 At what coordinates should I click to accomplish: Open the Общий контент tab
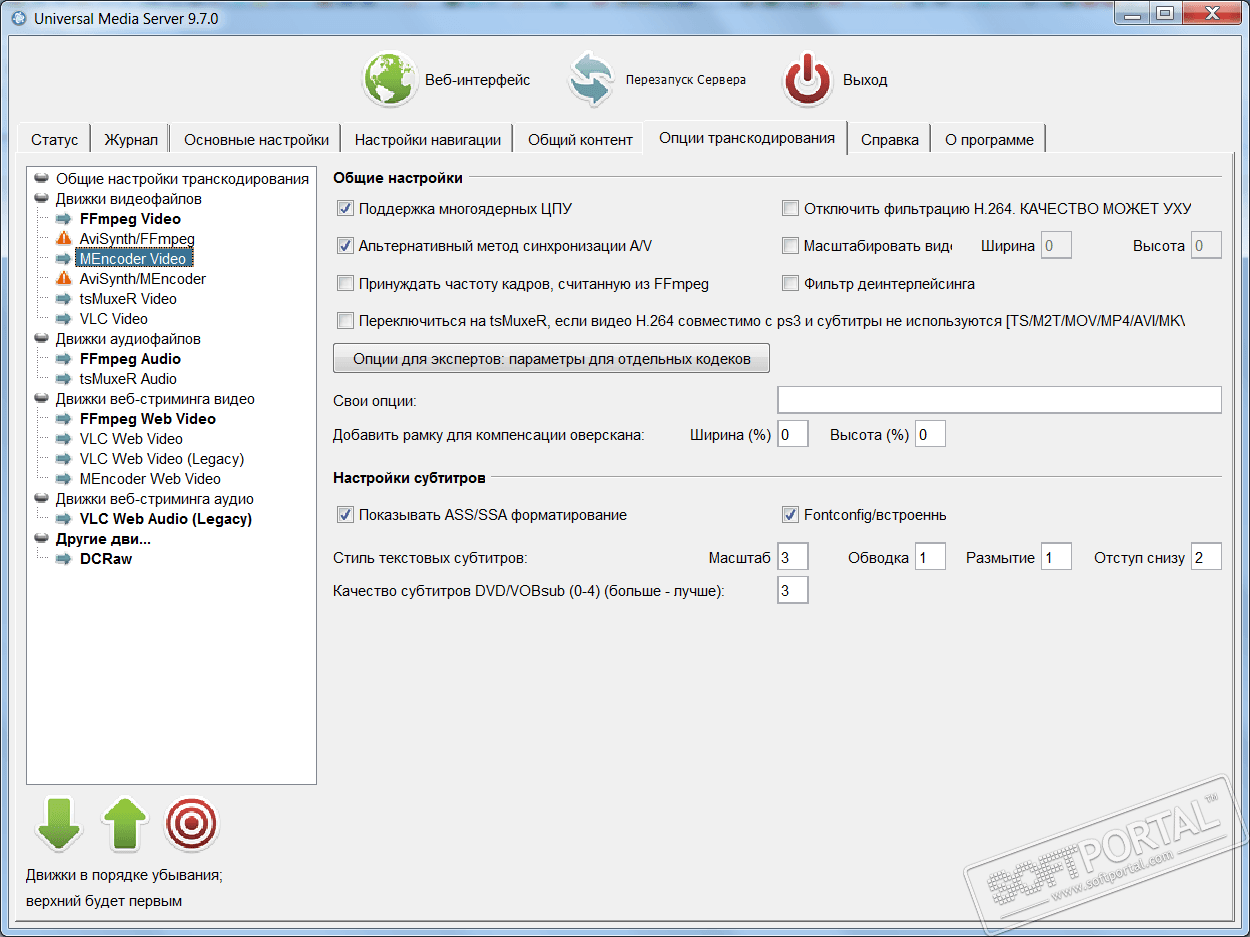coord(580,140)
